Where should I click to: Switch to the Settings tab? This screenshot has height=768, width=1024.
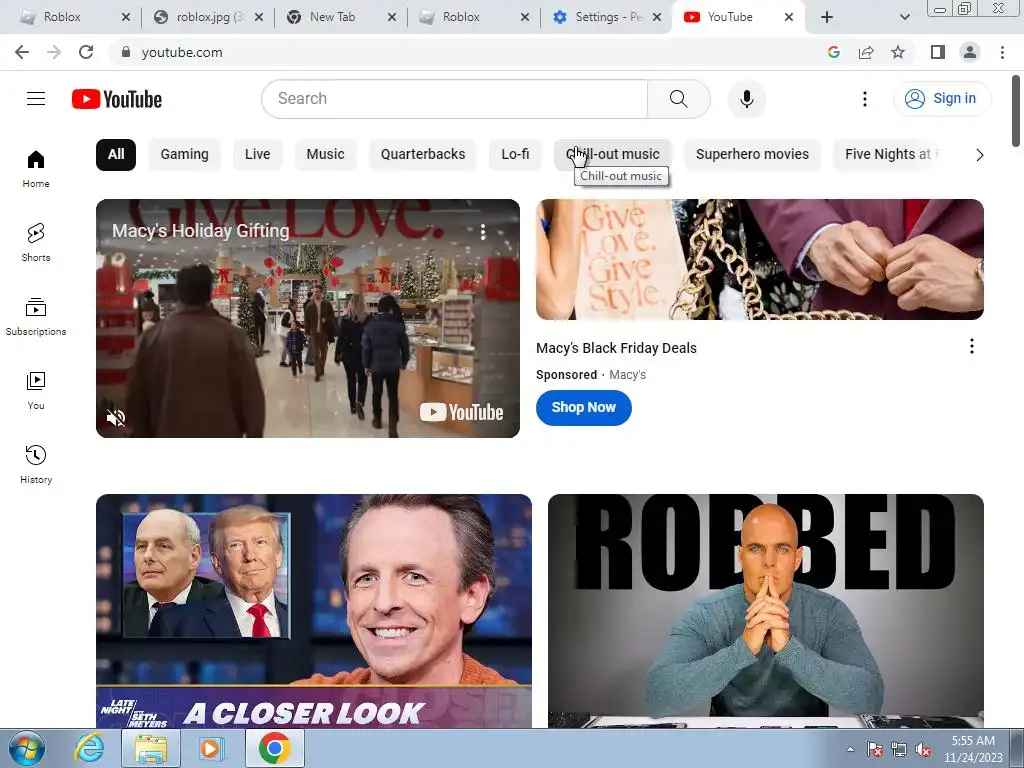[x=608, y=18]
